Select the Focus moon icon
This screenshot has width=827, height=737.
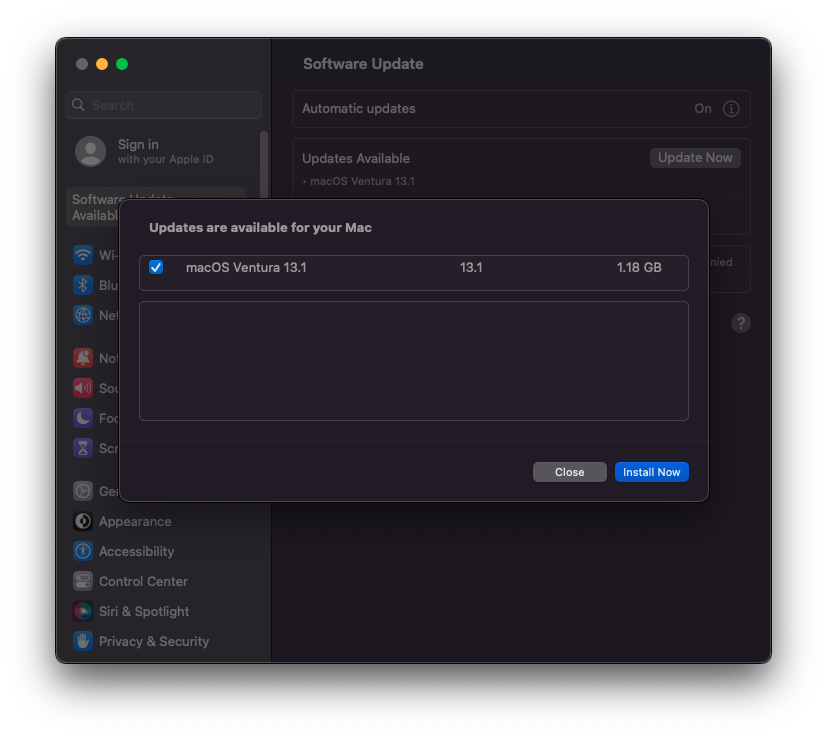[83, 418]
